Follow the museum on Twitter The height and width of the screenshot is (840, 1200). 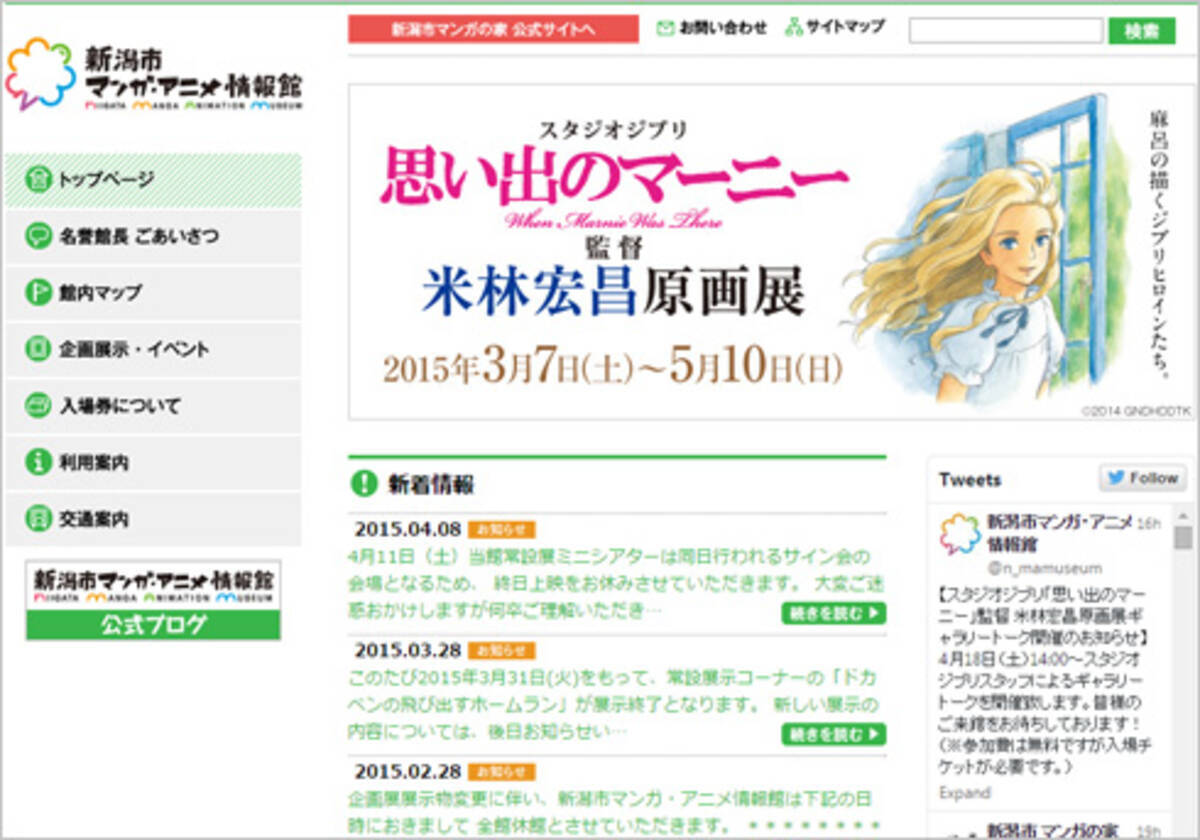(x=1140, y=478)
